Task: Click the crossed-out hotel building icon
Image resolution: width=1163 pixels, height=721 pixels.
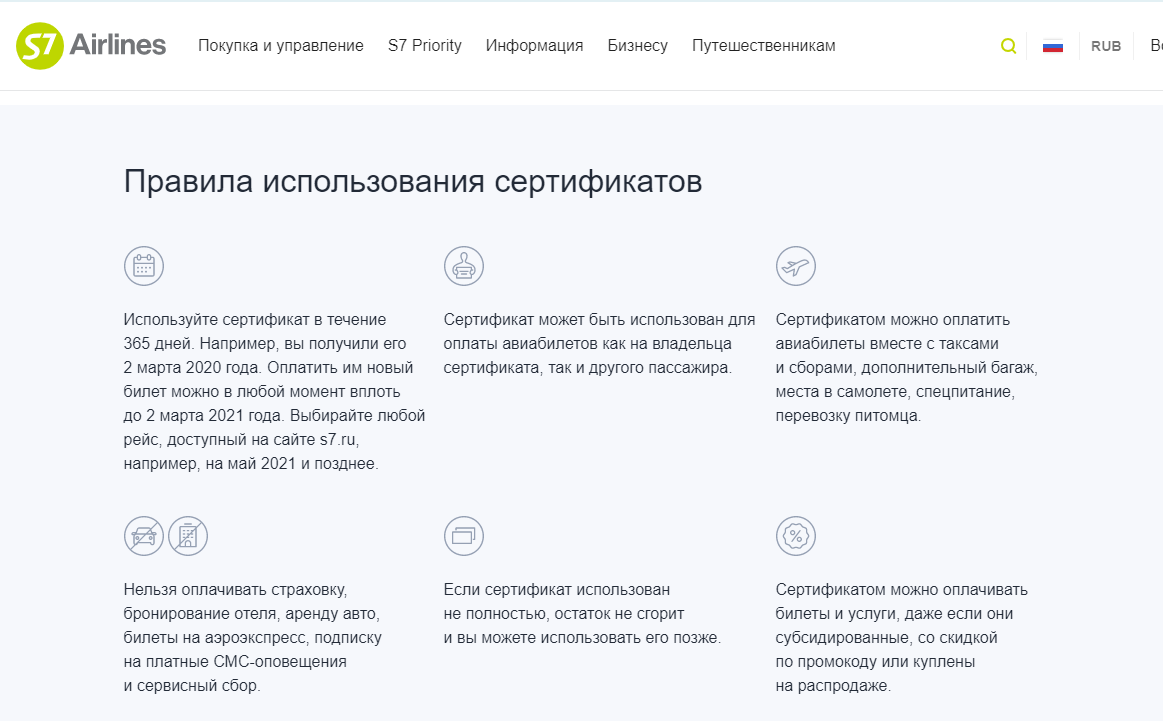Action: 188,536
